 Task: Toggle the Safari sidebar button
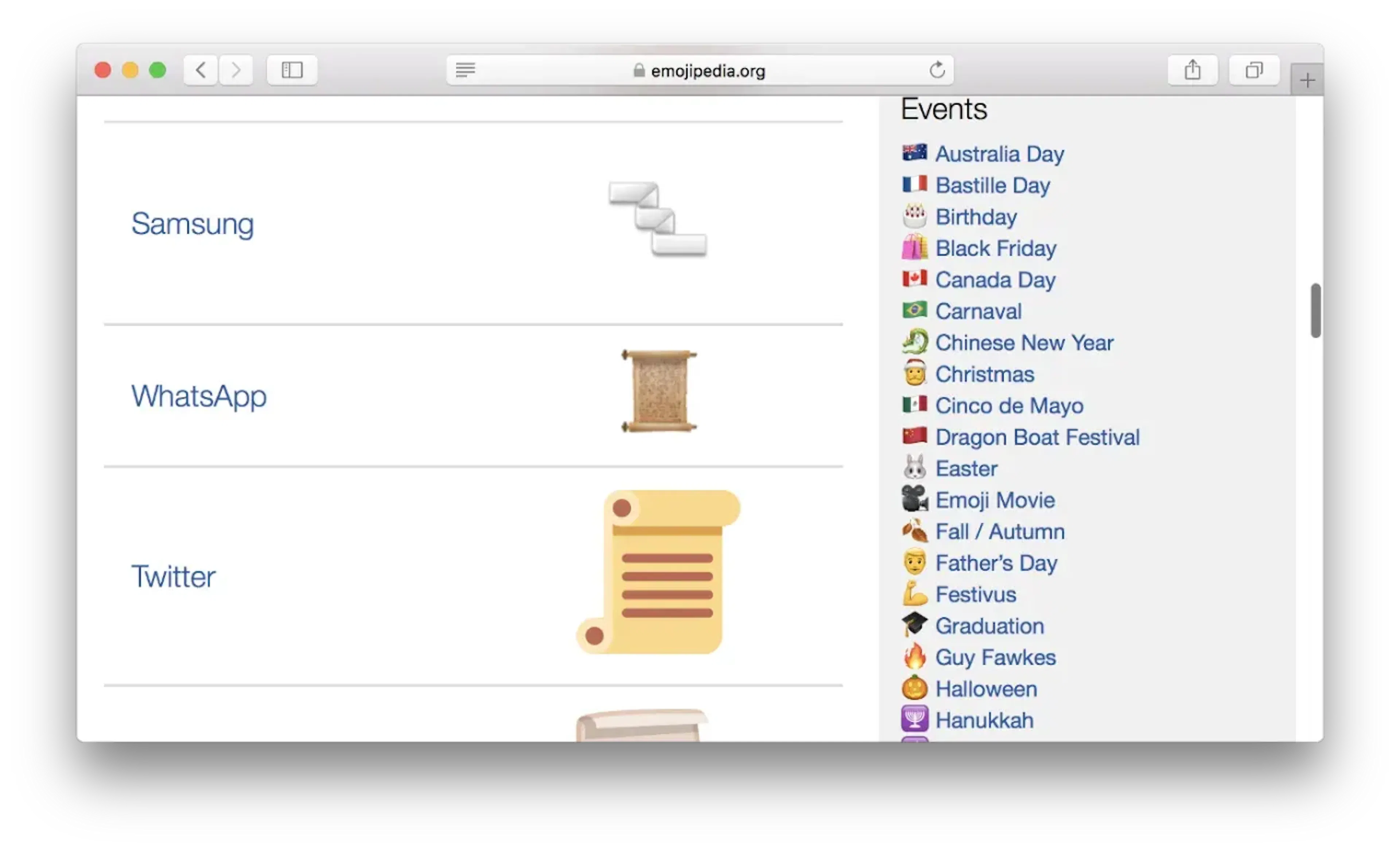[292, 70]
